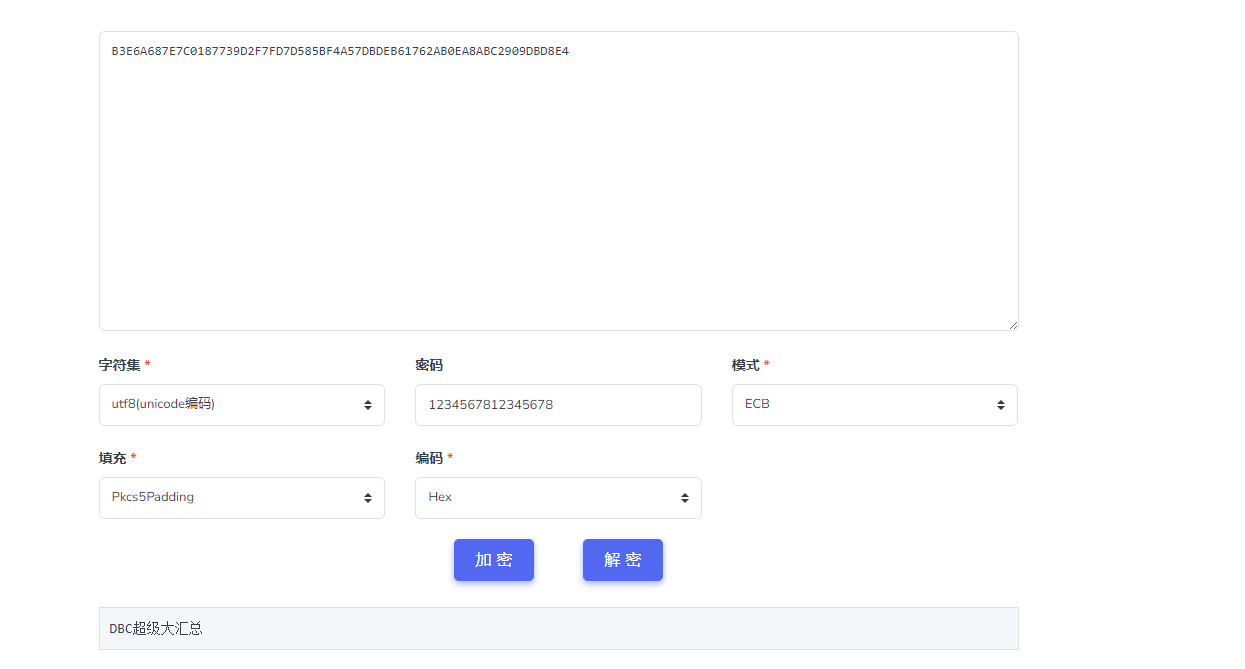Click the 解密 decrypt button
1245x669 pixels.
pos(623,560)
